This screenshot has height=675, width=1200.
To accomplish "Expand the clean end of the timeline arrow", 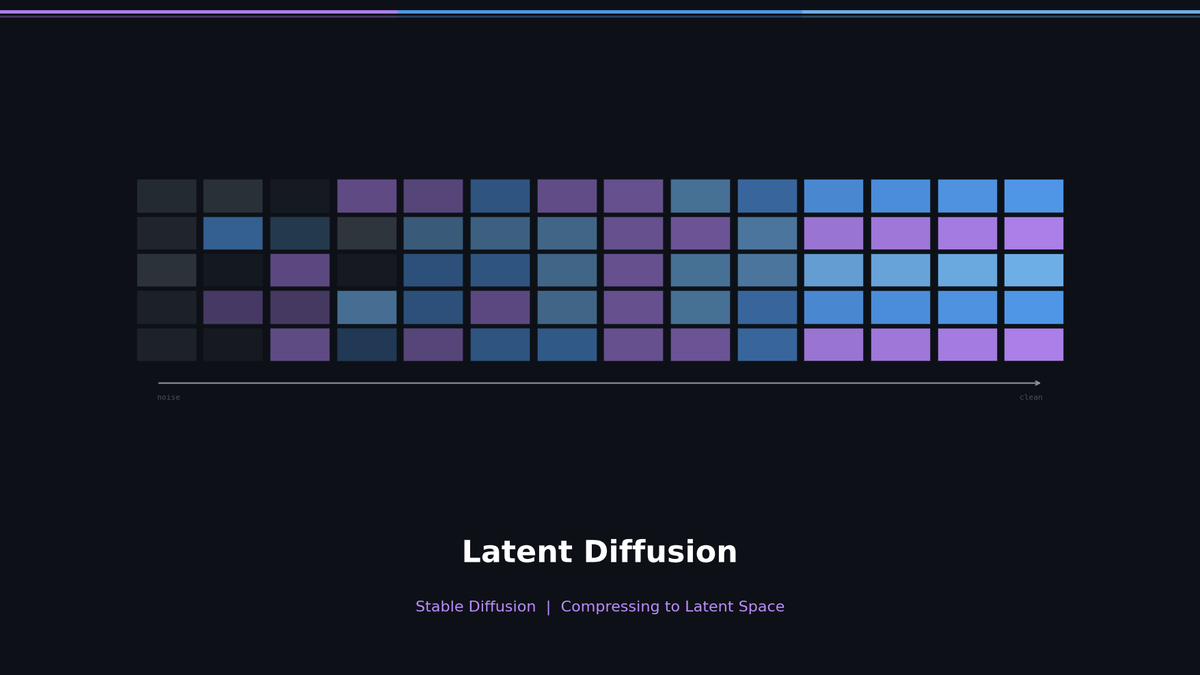I will [1038, 381].
